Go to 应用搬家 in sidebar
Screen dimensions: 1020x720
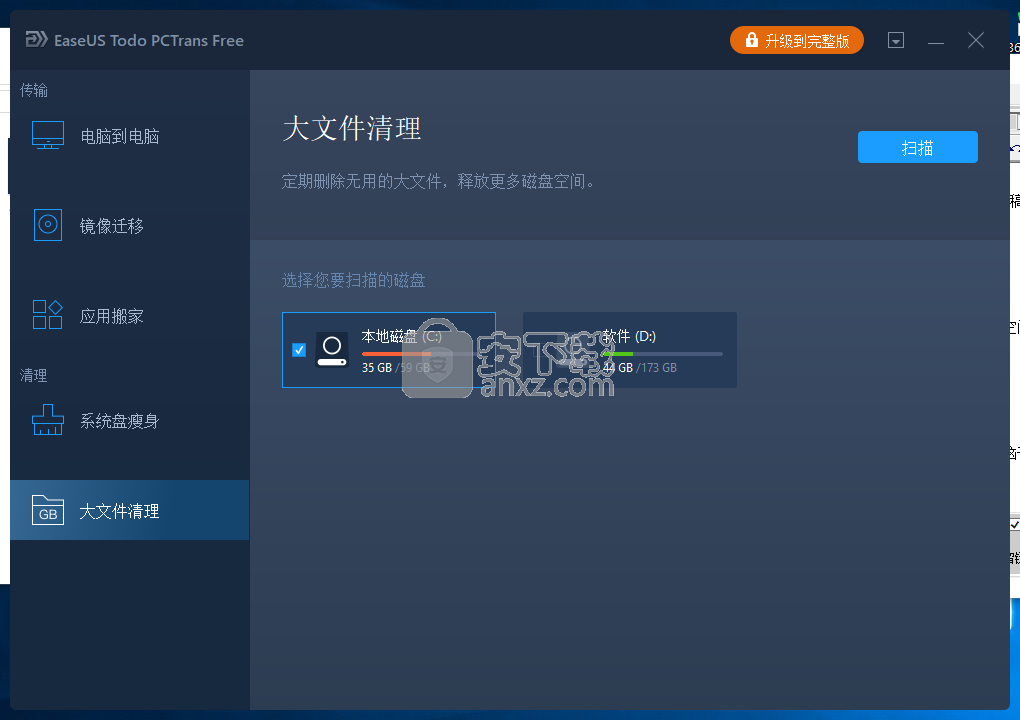tap(129, 316)
